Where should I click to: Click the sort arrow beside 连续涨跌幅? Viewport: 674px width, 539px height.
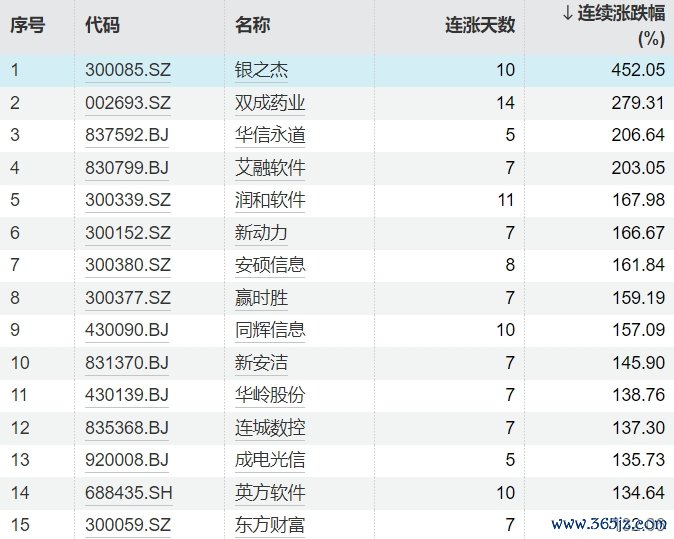[x=567, y=13]
